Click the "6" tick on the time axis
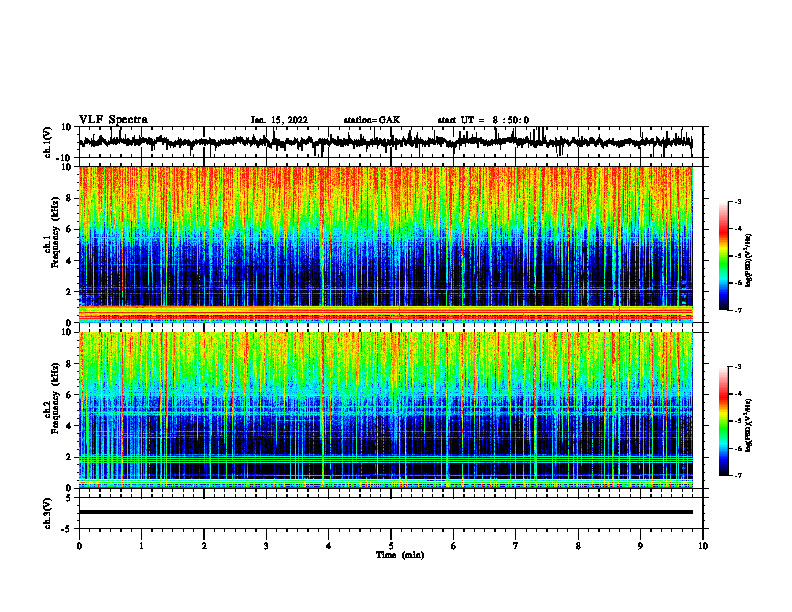This screenshot has width=792, height=612. click(454, 546)
